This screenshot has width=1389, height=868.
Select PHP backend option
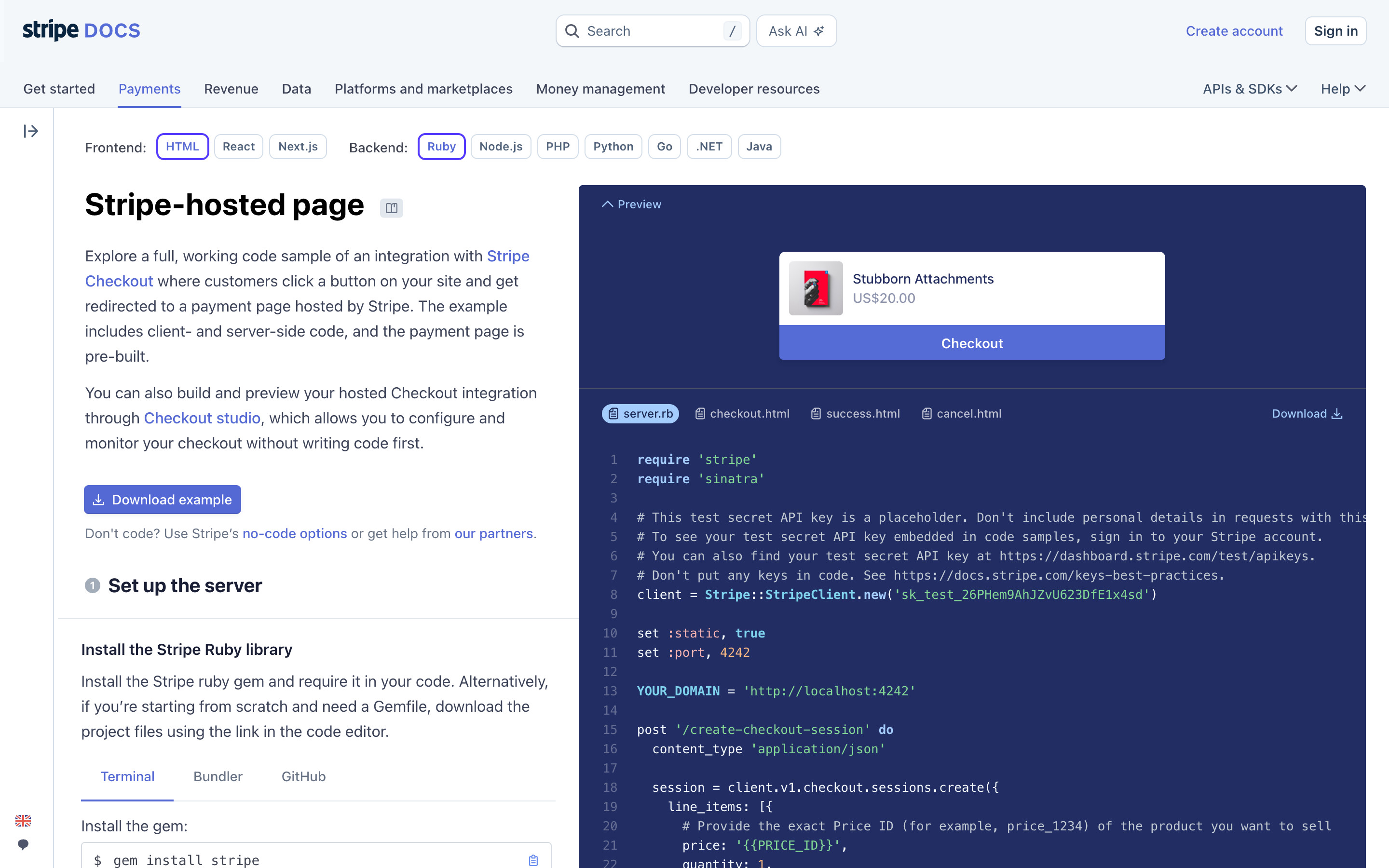pos(558,147)
